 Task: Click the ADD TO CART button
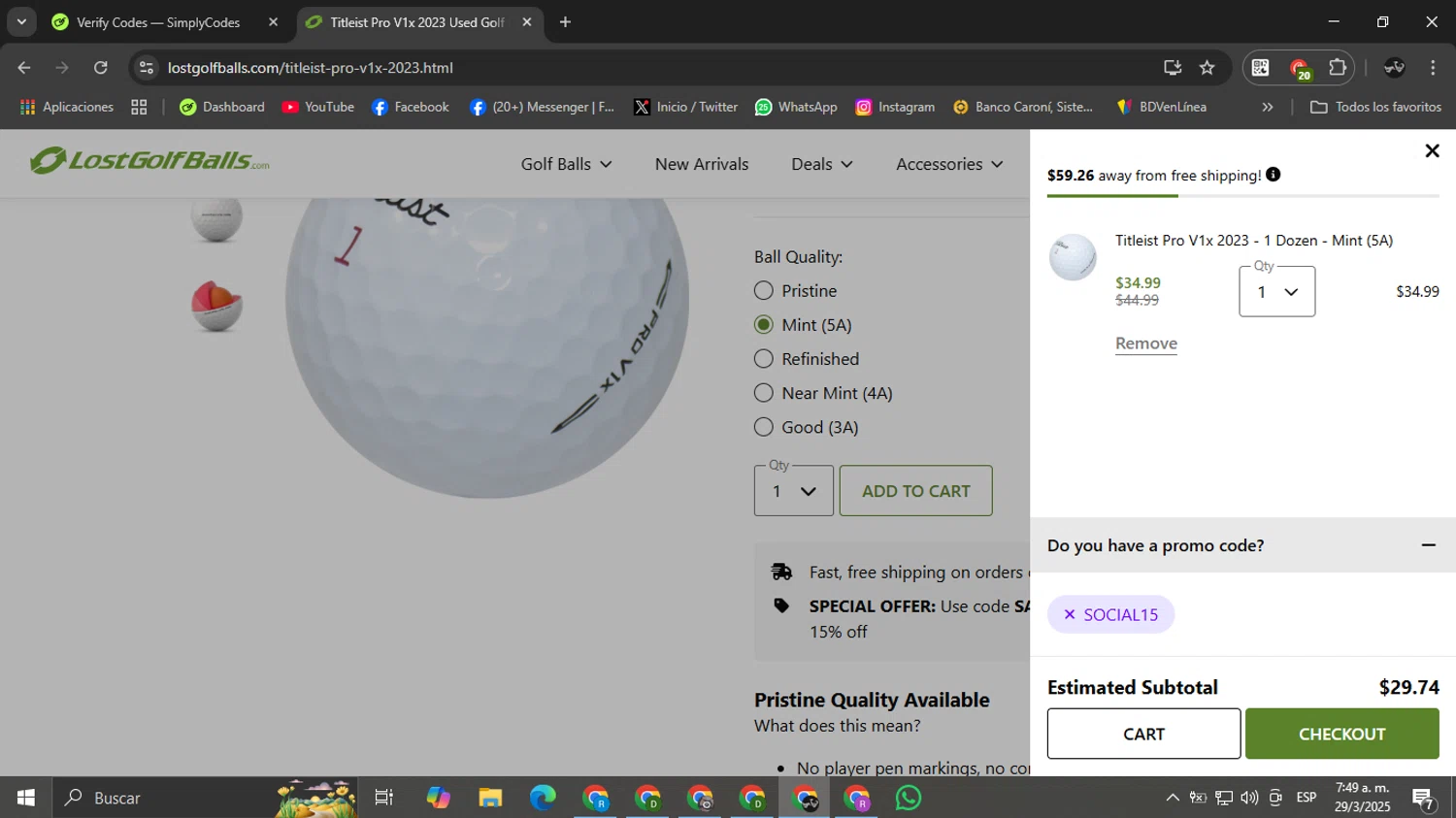point(915,491)
